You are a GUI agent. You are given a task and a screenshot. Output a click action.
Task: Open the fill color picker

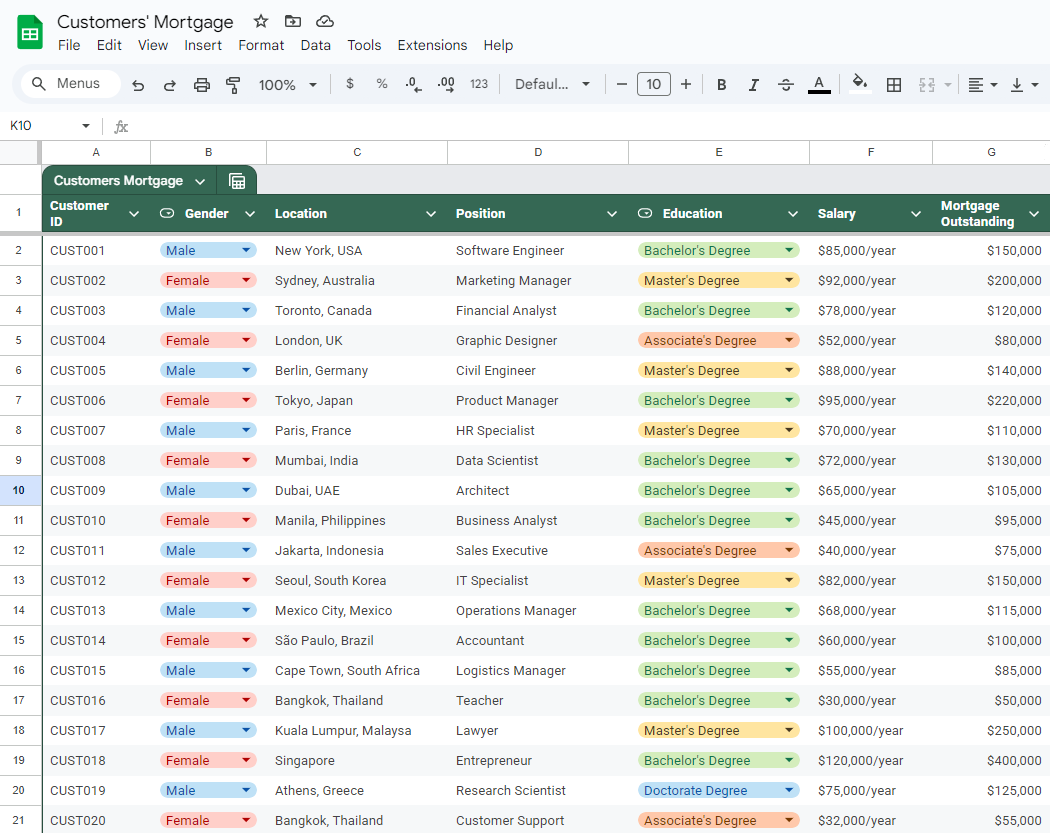pos(859,85)
